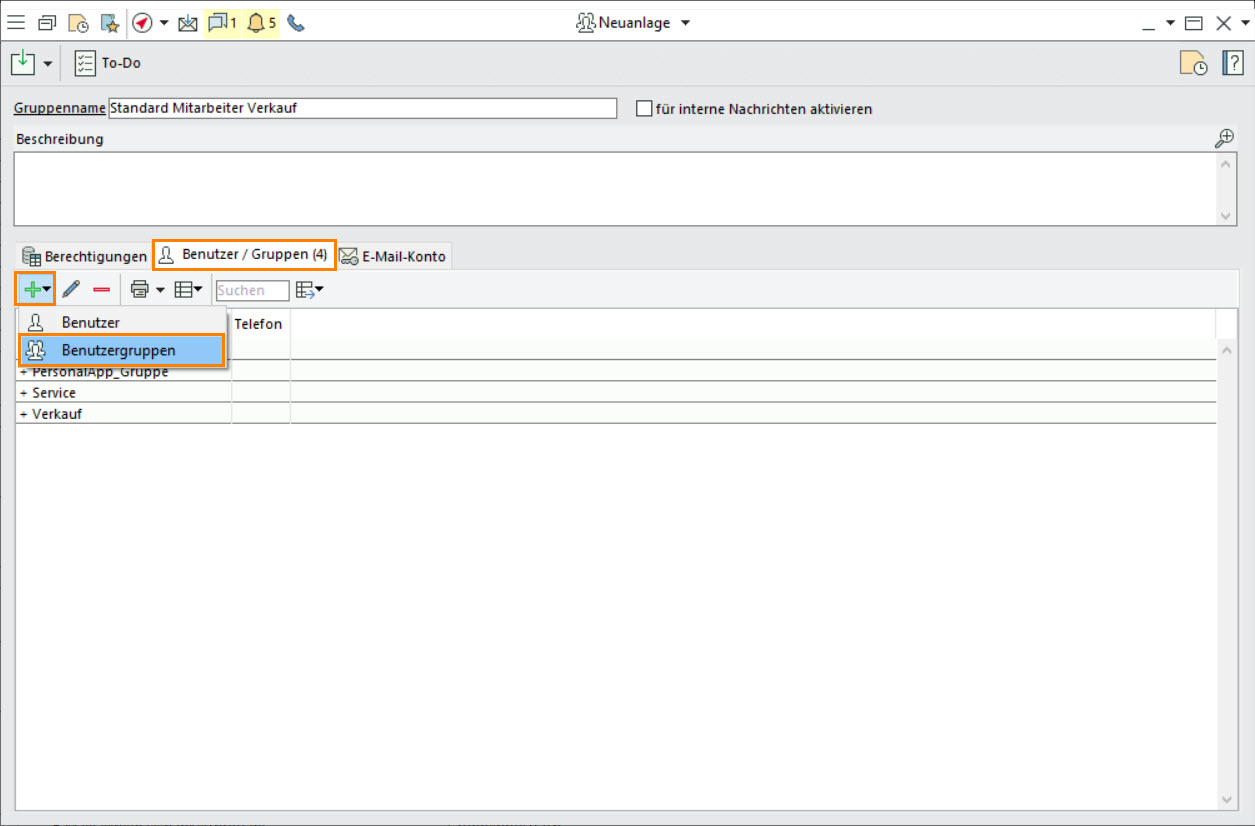
Task: Open the chat messages icon
Action: [217, 23]
